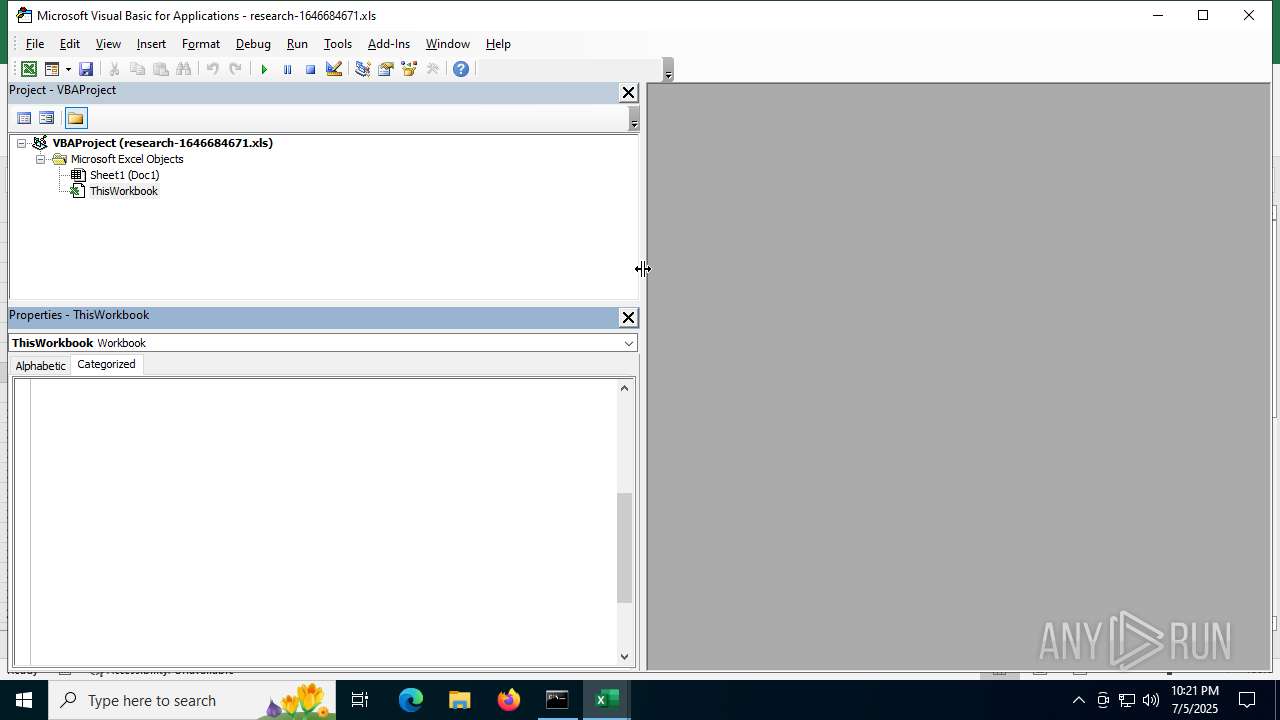Screen dimensions: 1280x720
Task: Click the Break pause icon
Action: [287, 69]
